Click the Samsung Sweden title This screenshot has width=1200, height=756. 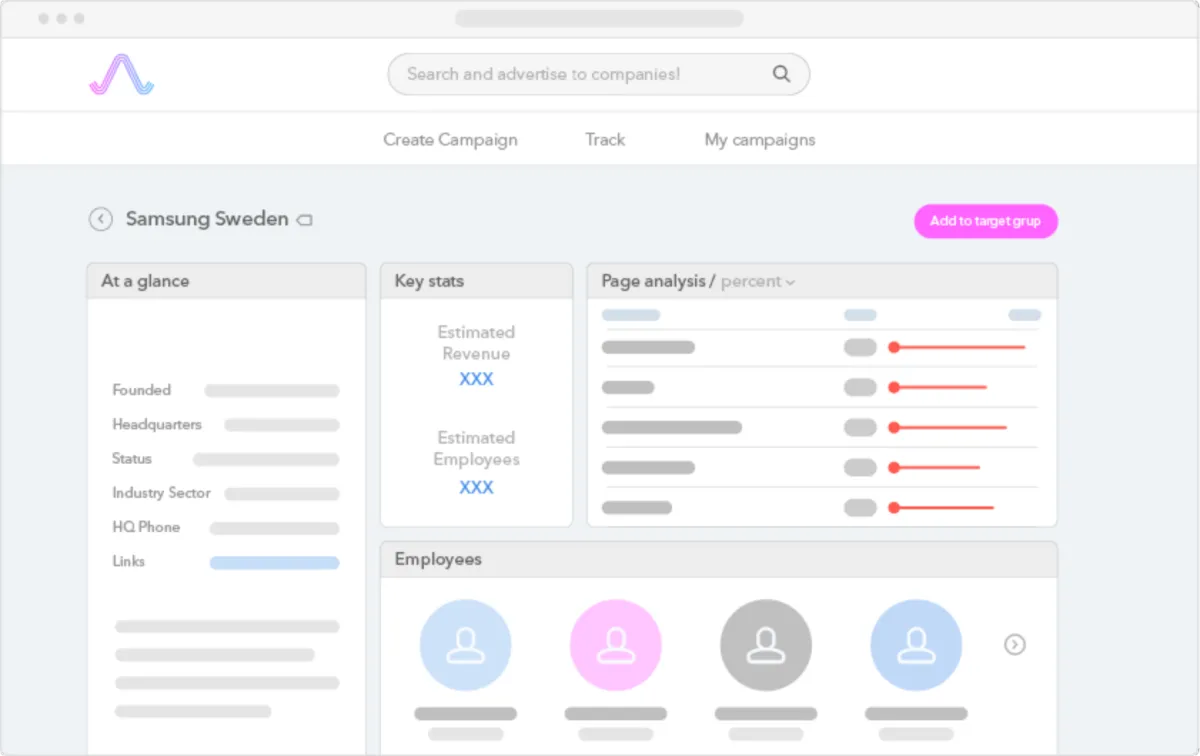207,219
